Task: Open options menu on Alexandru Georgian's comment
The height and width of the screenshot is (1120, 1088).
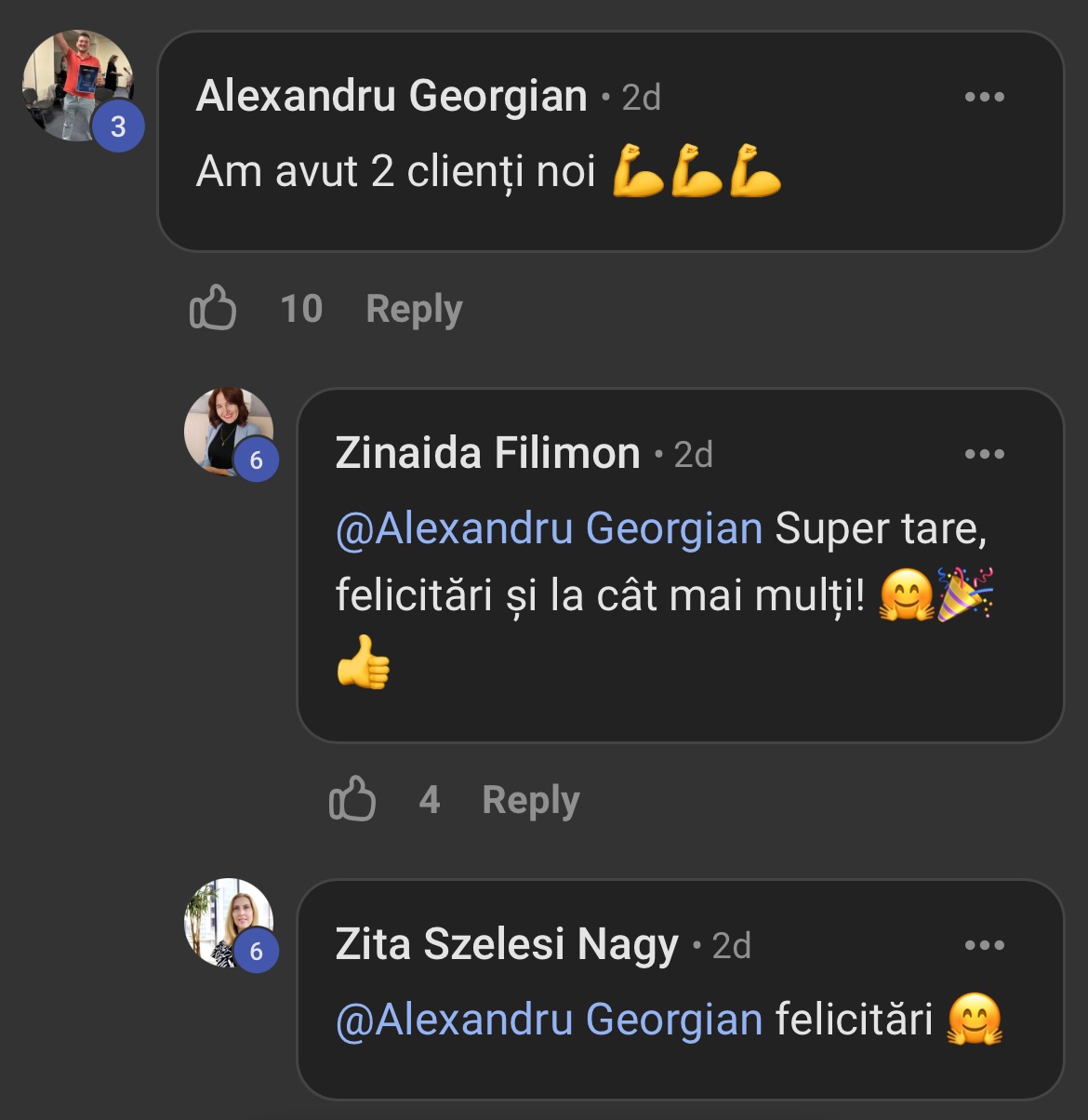Action: click(x=984, y=97)
